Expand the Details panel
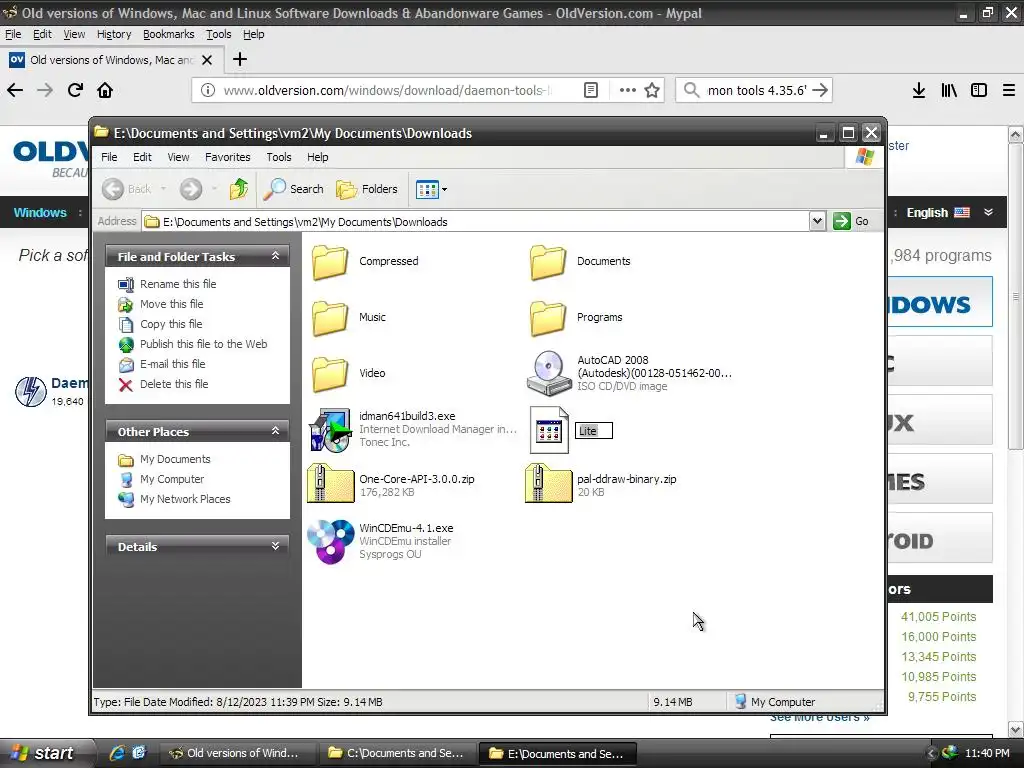 pyautogui.click(x=276, y=546)
